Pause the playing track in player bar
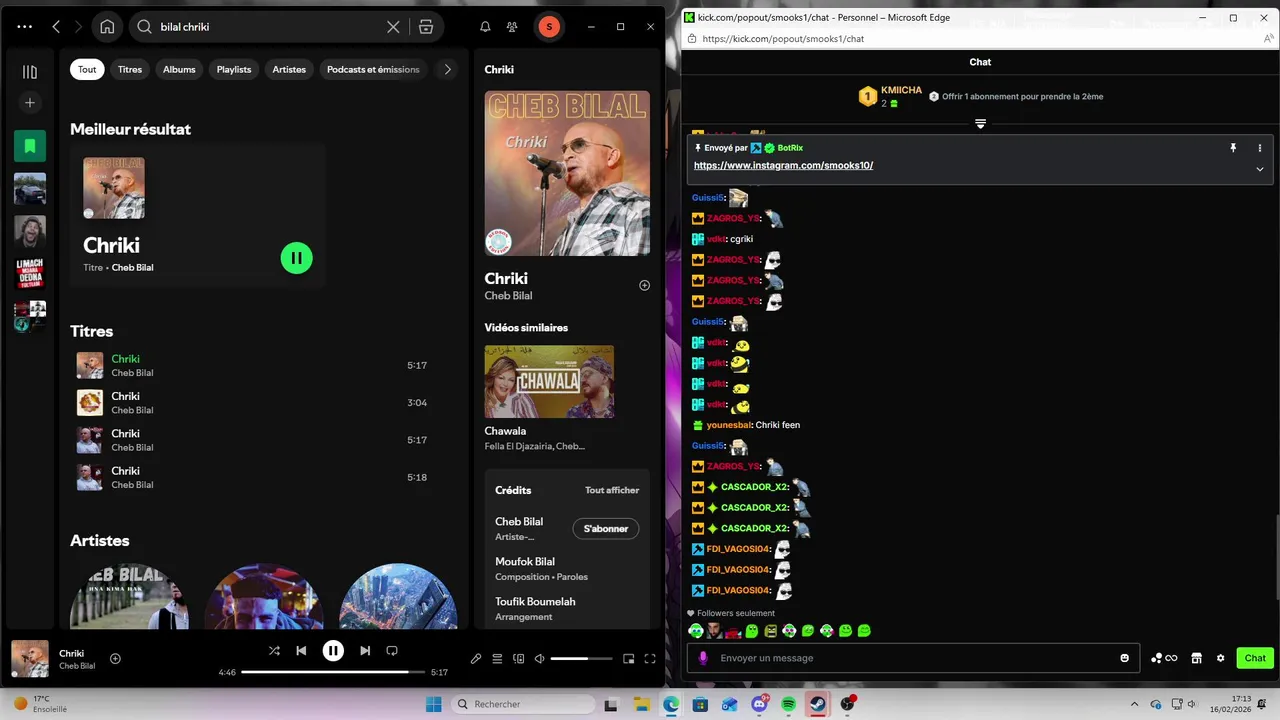This screenshot has width=1280, height=720. [333, 650]
